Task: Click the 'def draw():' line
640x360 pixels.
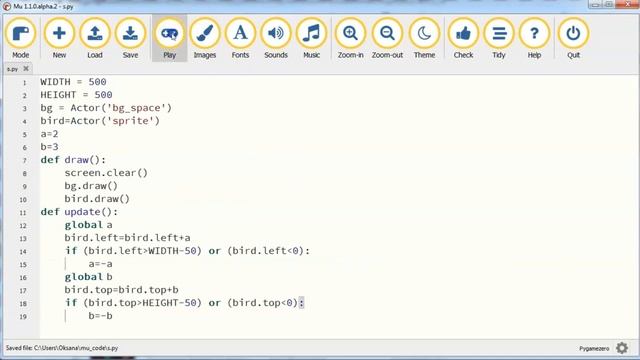Action: [73, 160]
